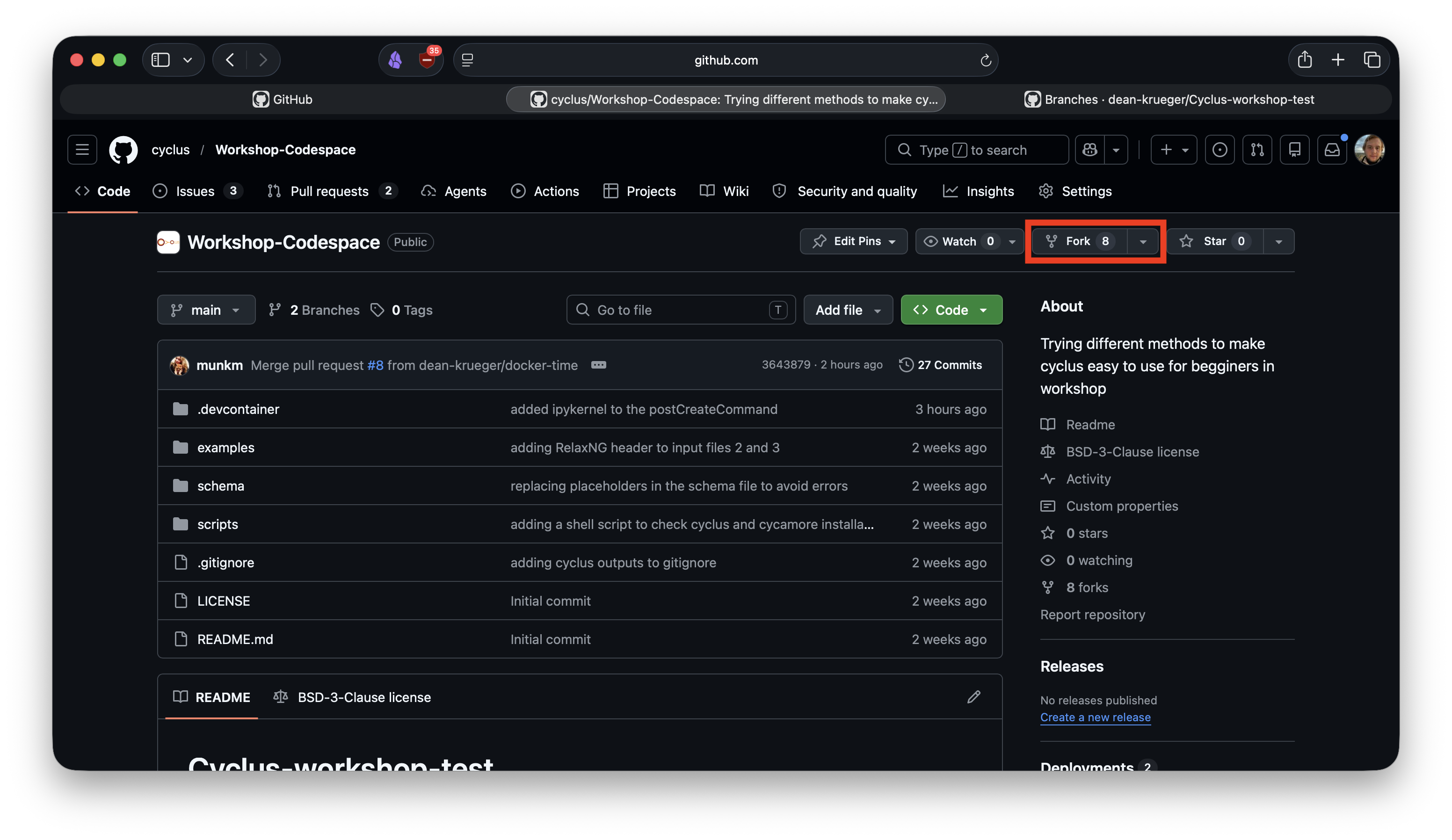Open pull request #8 link in commit message
Screen dimensions: 1452x840
(375, 365)
